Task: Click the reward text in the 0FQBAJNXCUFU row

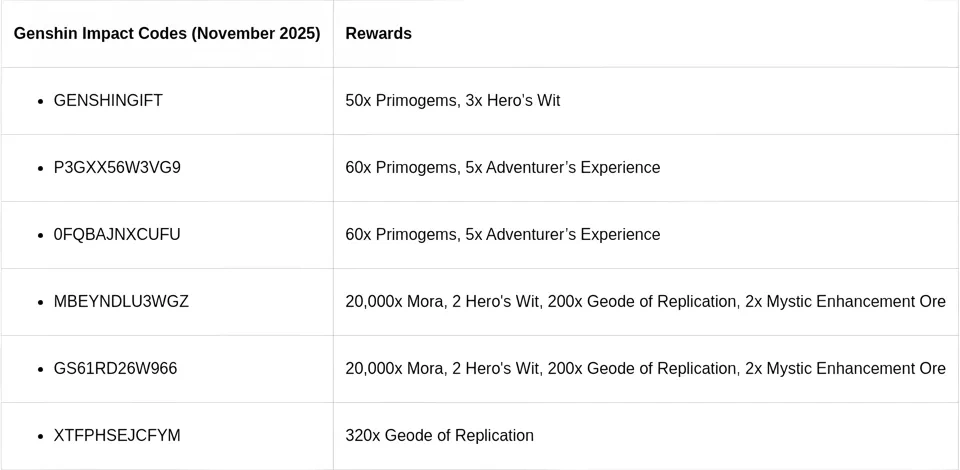Action: pyautogui.click(x=502, y=235)
